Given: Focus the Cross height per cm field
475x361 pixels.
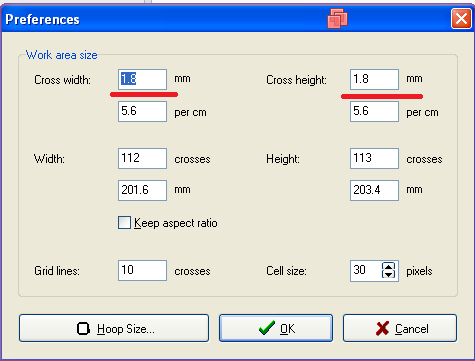Looking at the screenshot, I should [x=374, y=111].
